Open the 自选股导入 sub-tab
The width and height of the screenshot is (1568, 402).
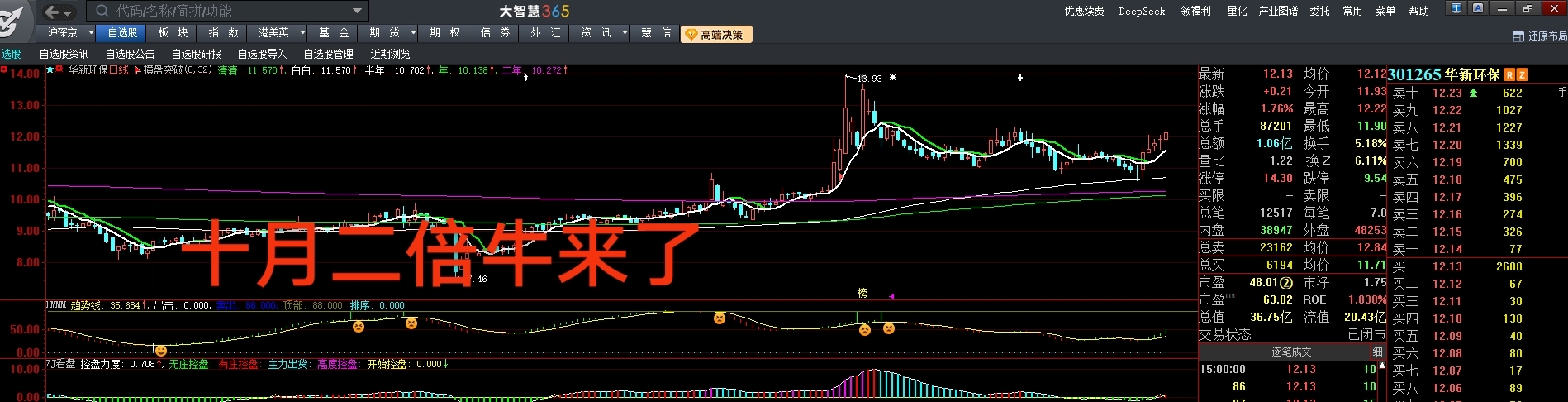[262, 54]
